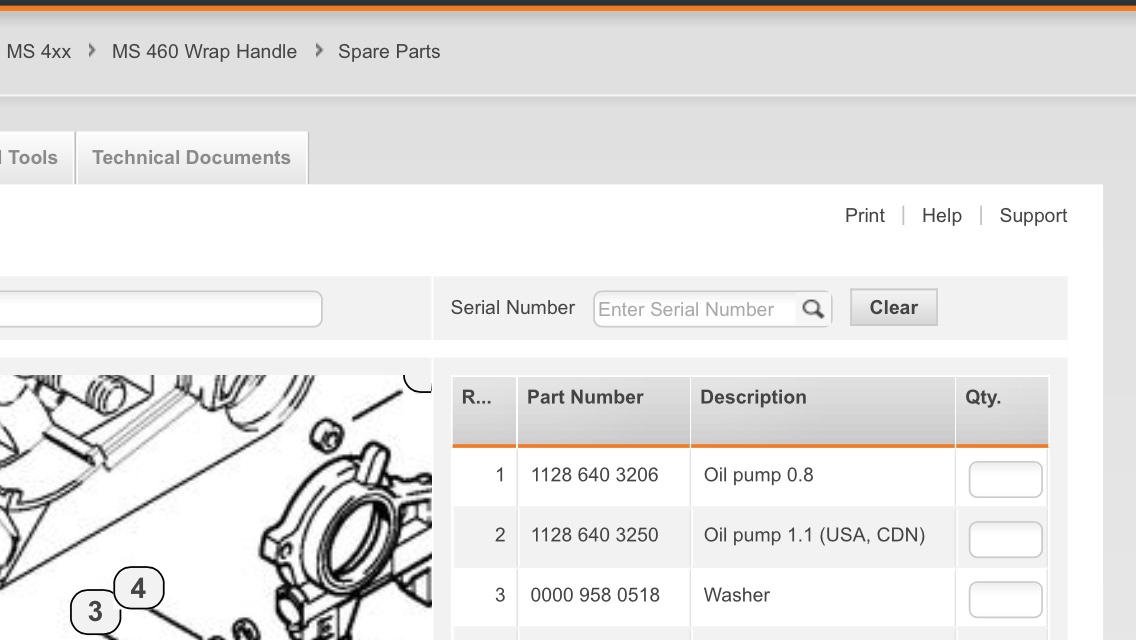Click the Qty. column header
This screenshot has height=640, width=1136.
click(x=1002, y=410)
